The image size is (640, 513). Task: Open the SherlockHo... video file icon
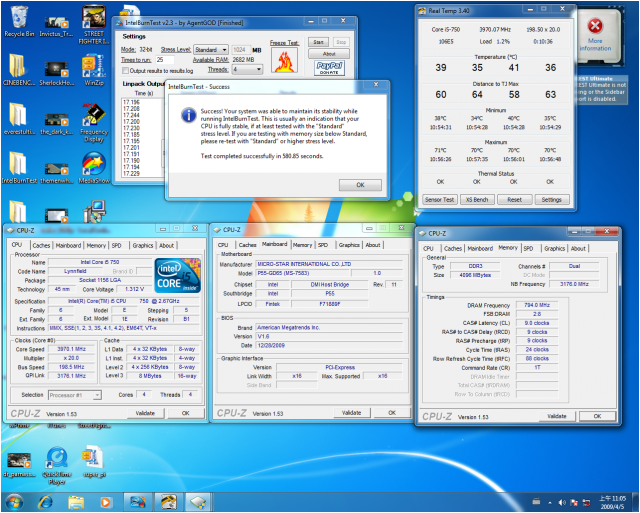56,73
